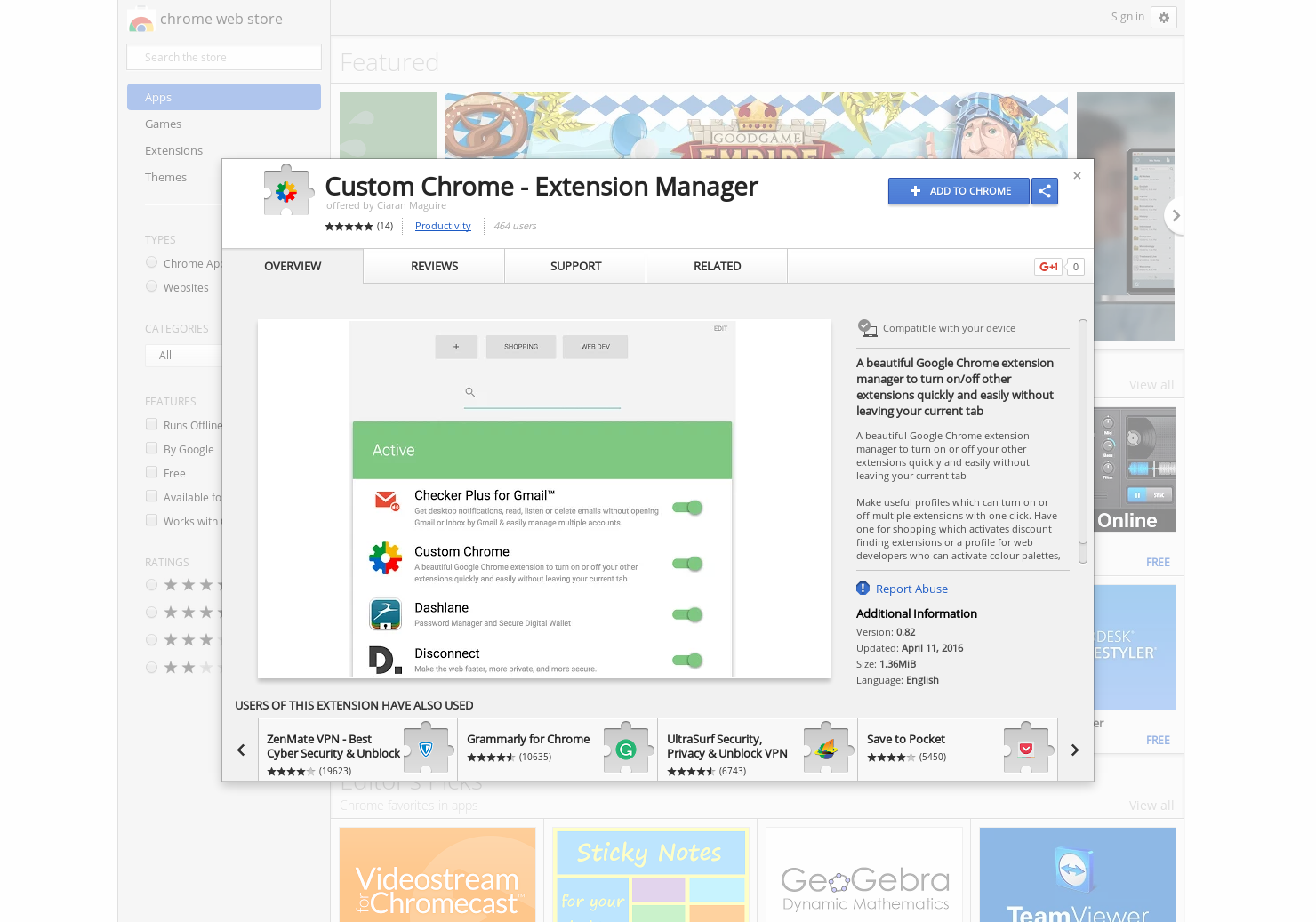This screenshot has height=922, width=1316.
Task: Click the Custom Chrome icon in screenshot list
Action: [386, 558]
